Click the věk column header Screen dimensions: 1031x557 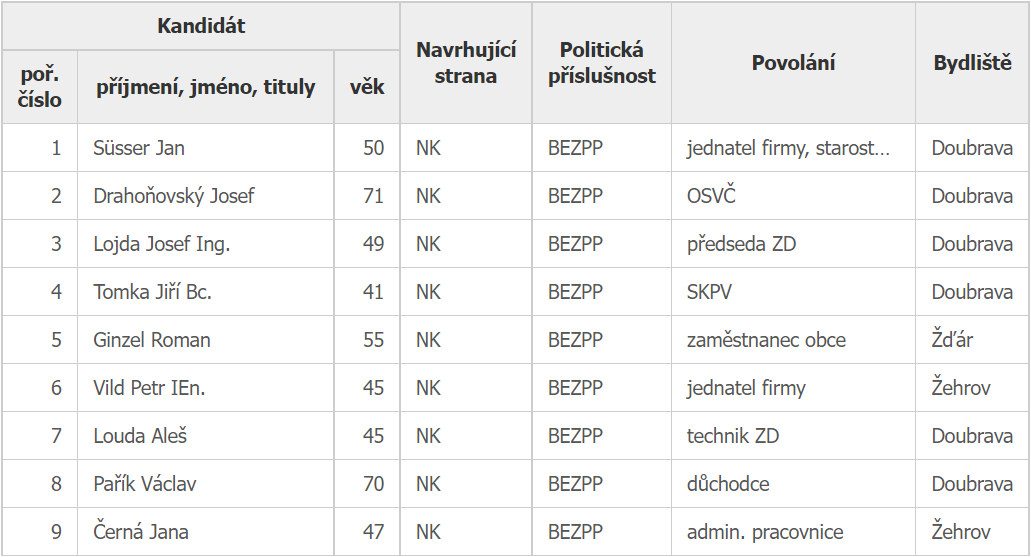(x=367, y=87)
